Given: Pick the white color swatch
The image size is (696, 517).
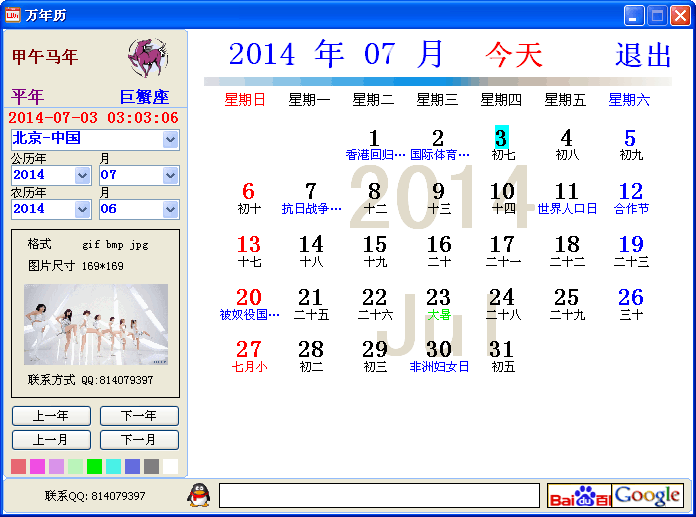Looking at the screenshot, I should tap(170, 466).
